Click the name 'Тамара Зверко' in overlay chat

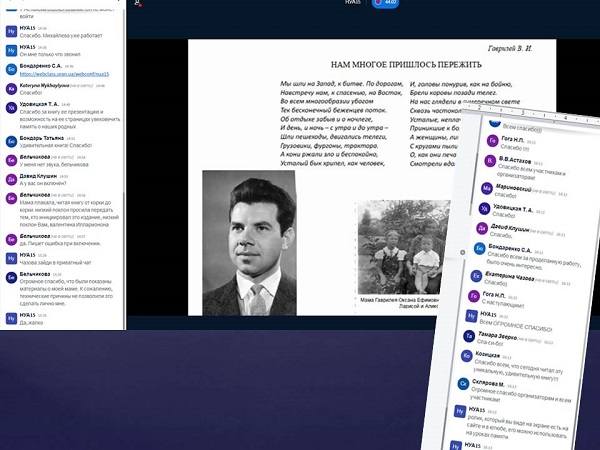click(497, 336)
